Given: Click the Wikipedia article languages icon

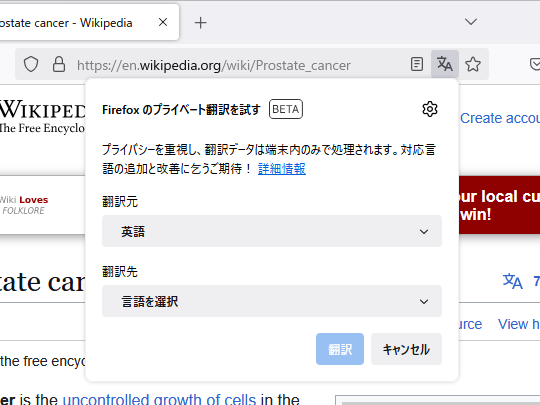Looking at the screenshot, I should [512, 281].
